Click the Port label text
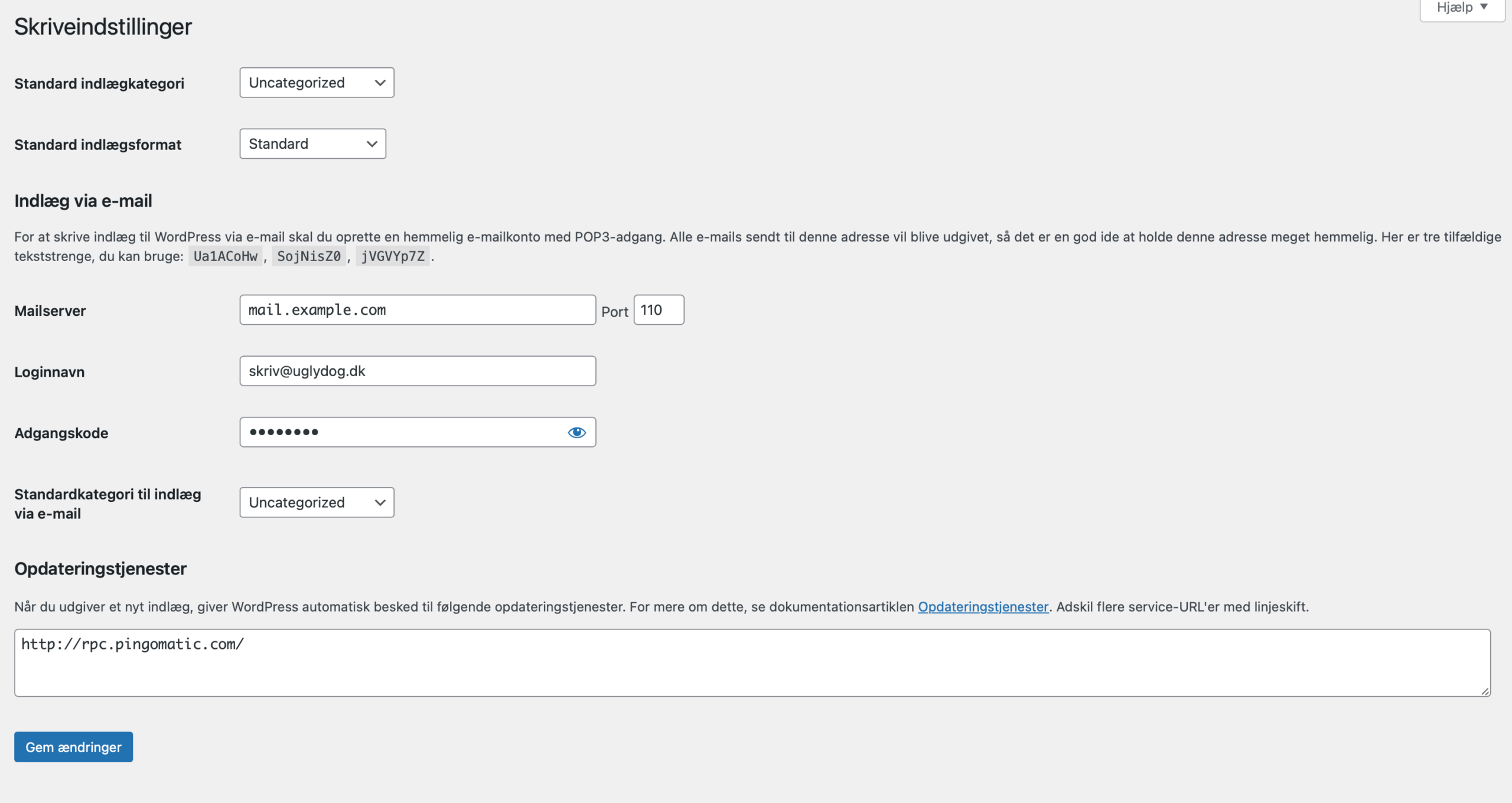1512x803 pixels. coord(615,312)
